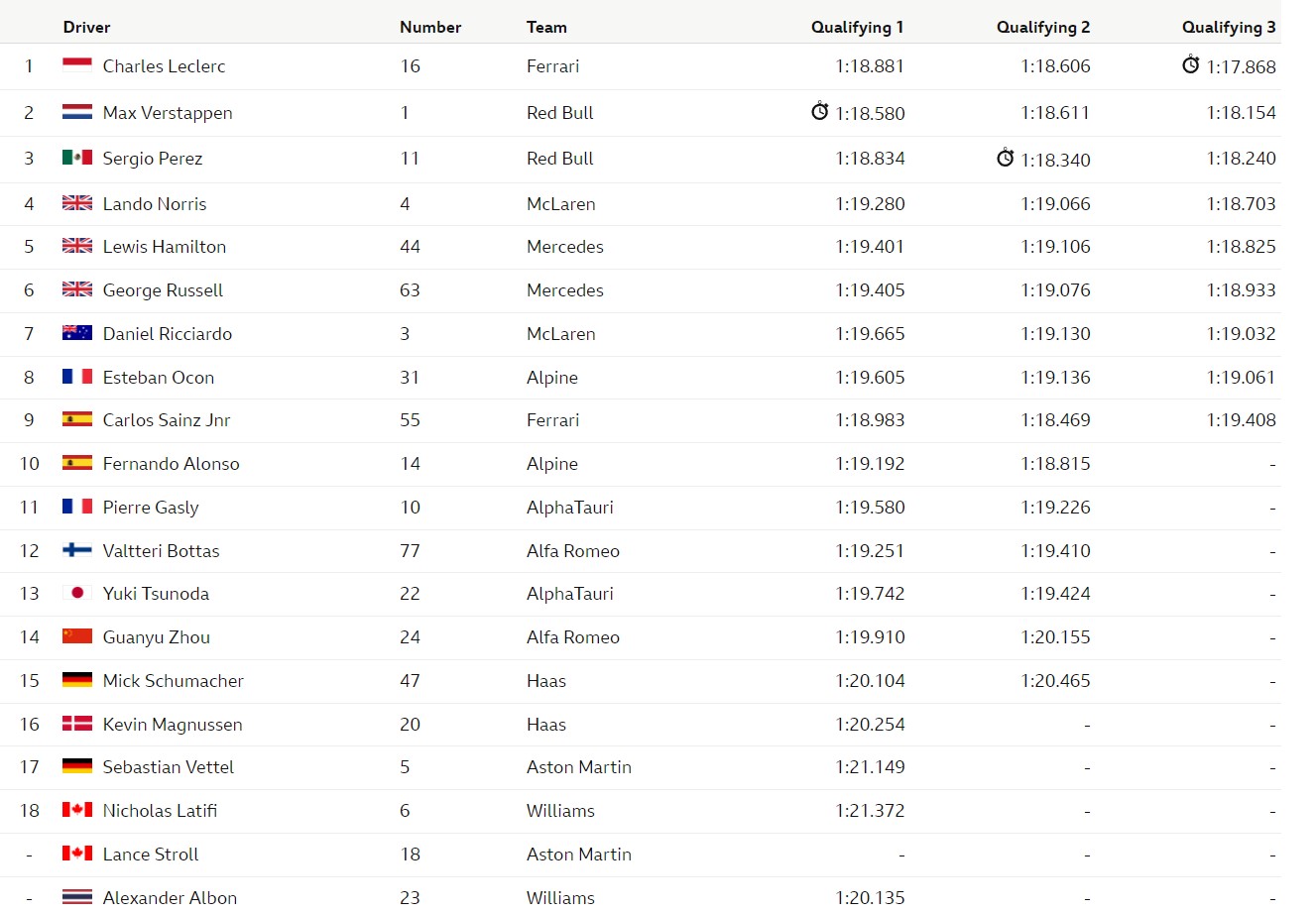
Task: Click the Mexican flag beside Sergio Perez
Action: (x=77, y=158)
